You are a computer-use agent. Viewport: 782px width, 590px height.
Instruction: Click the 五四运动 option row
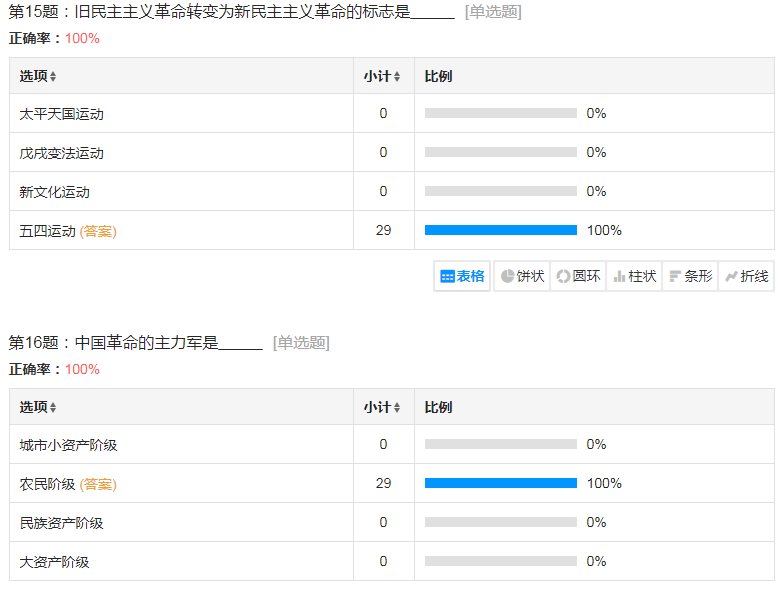coord(47,231)
